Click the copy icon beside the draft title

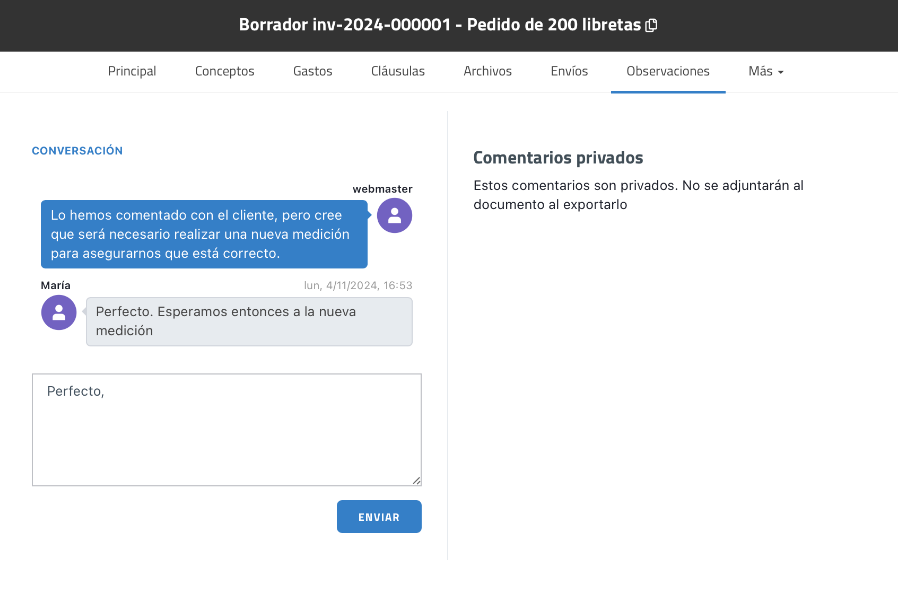pyautogui.click(x=652, y=25)
